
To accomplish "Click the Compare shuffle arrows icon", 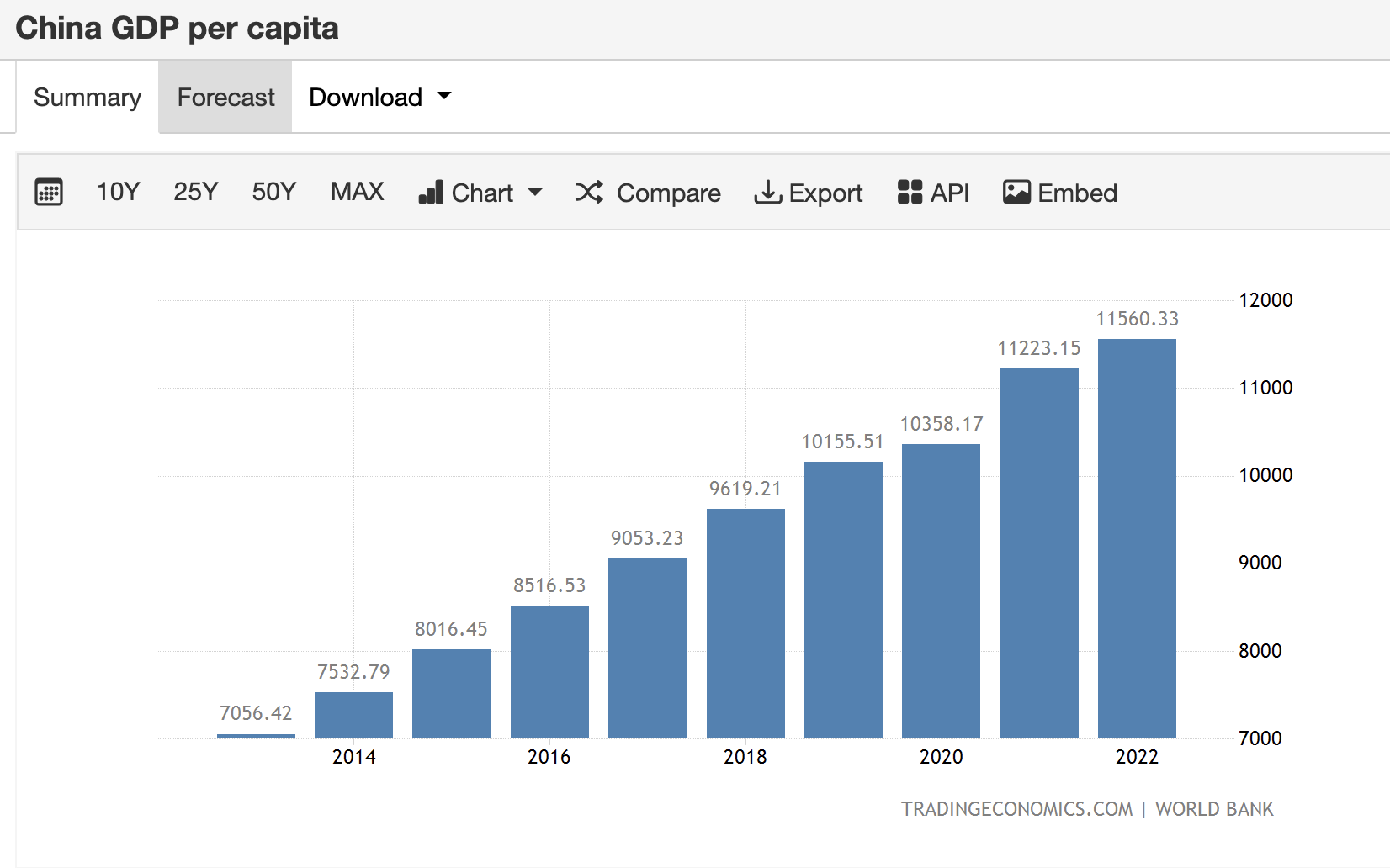I will point(589,193).
